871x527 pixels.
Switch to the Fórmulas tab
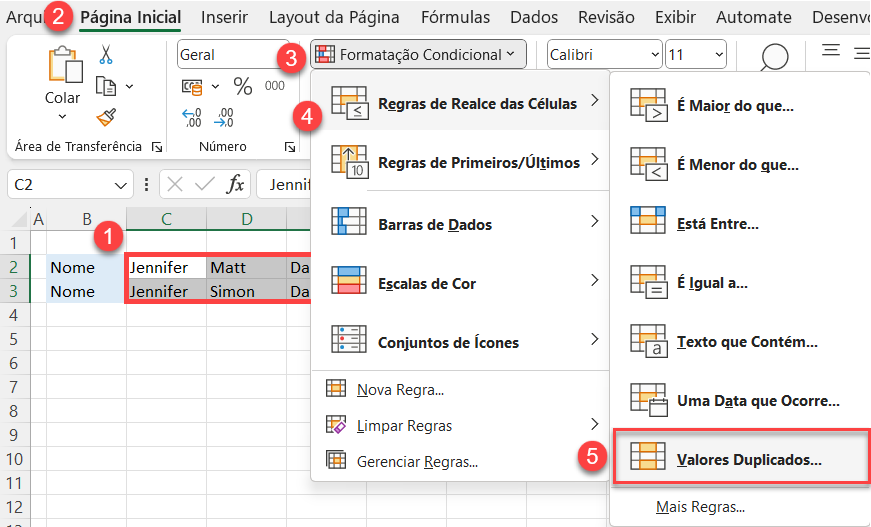point(455,17)
